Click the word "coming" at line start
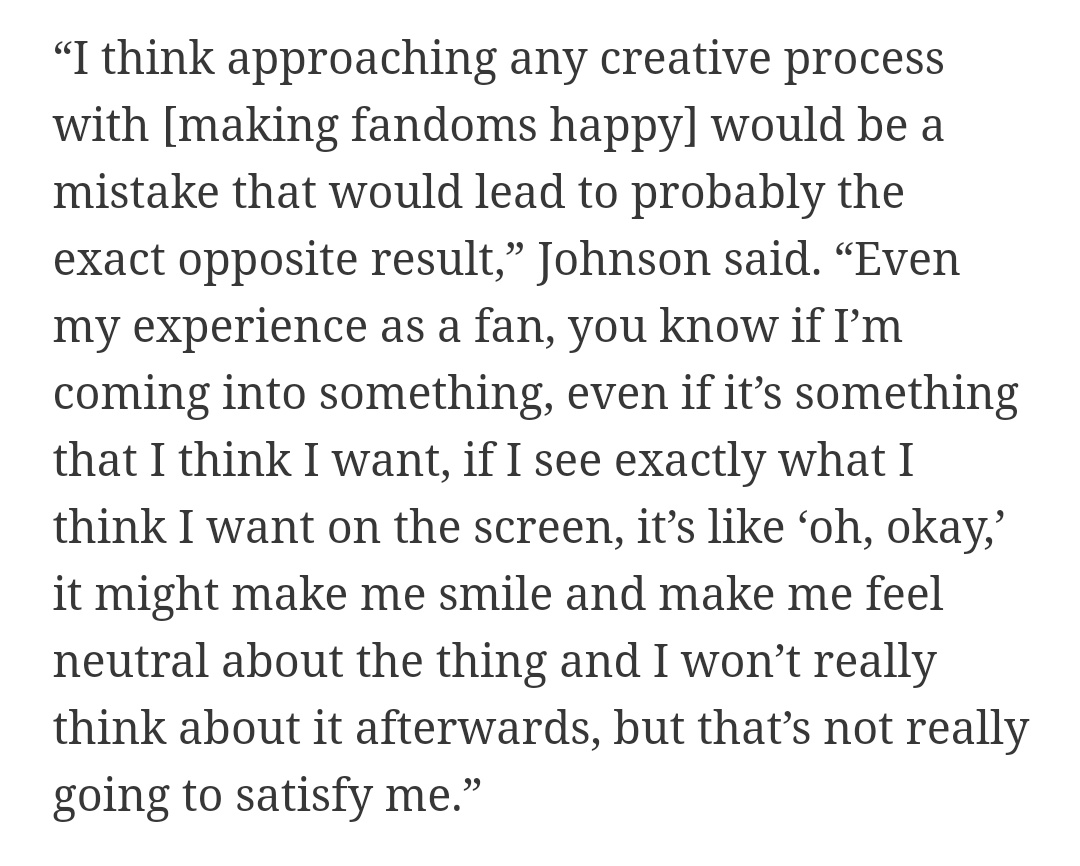 [131, 393]
